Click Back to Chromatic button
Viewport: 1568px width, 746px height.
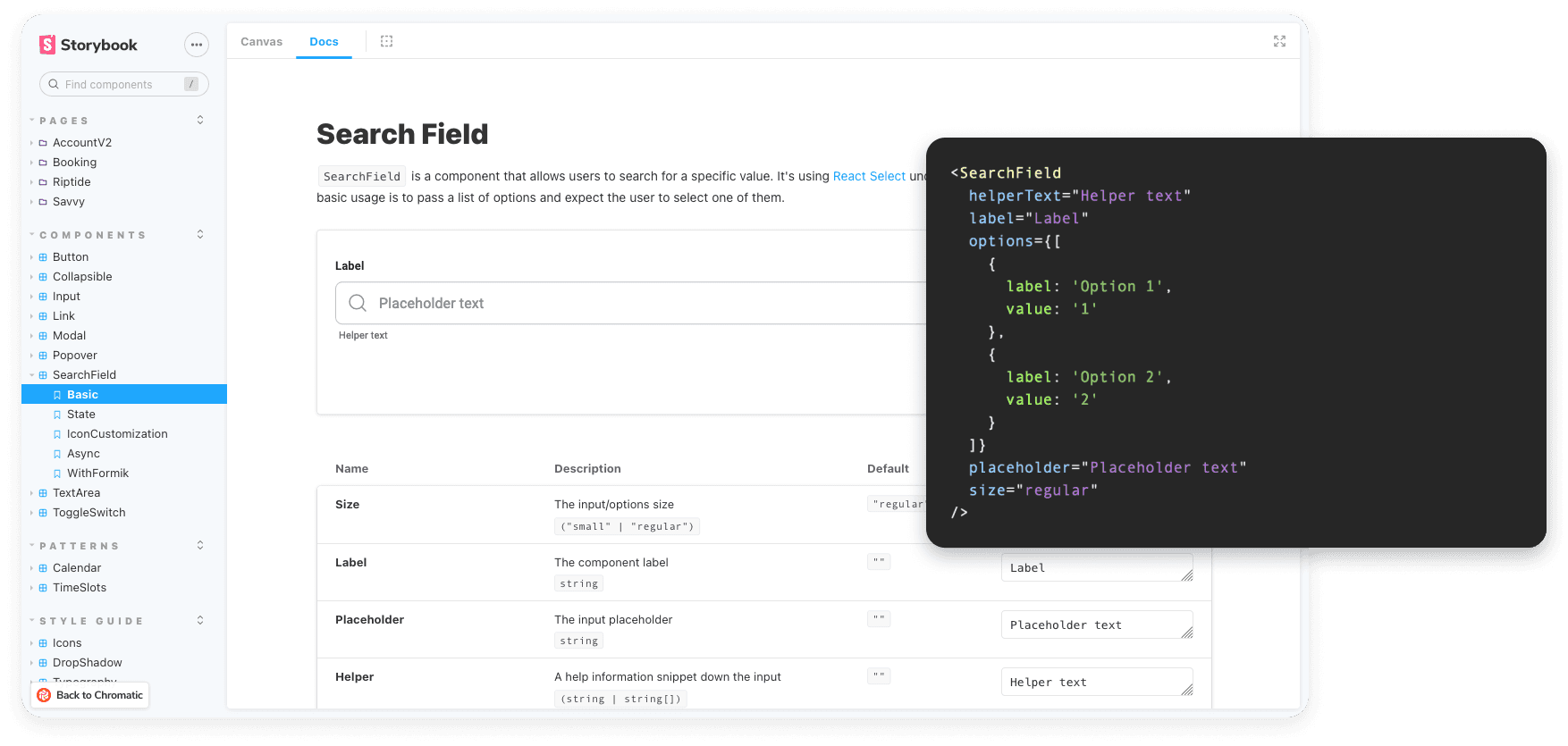(x=90, y=695)
